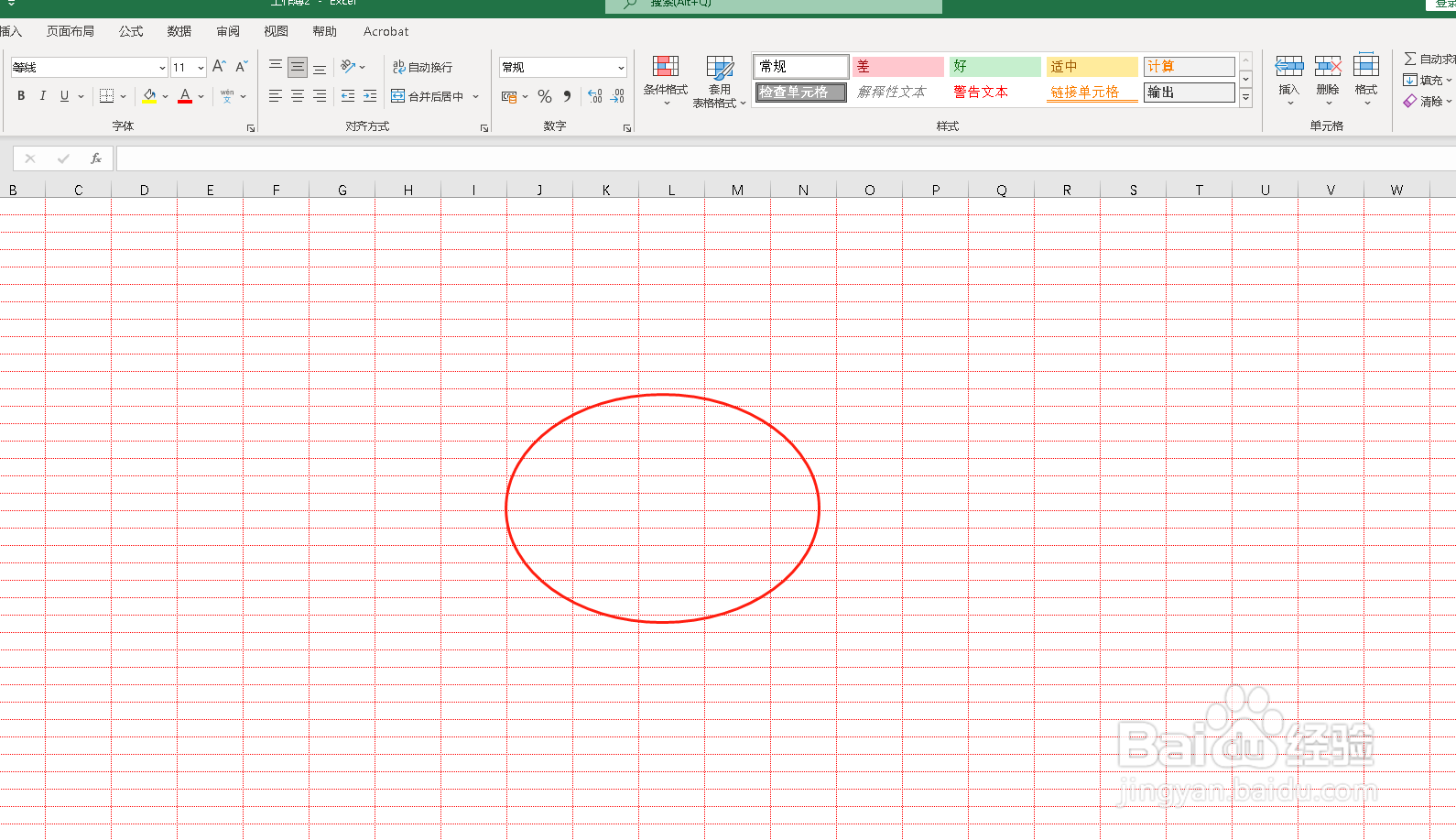Click 填充 fill button
Viewport: 1456px width, 840px height.
(x=1427, y=81)
